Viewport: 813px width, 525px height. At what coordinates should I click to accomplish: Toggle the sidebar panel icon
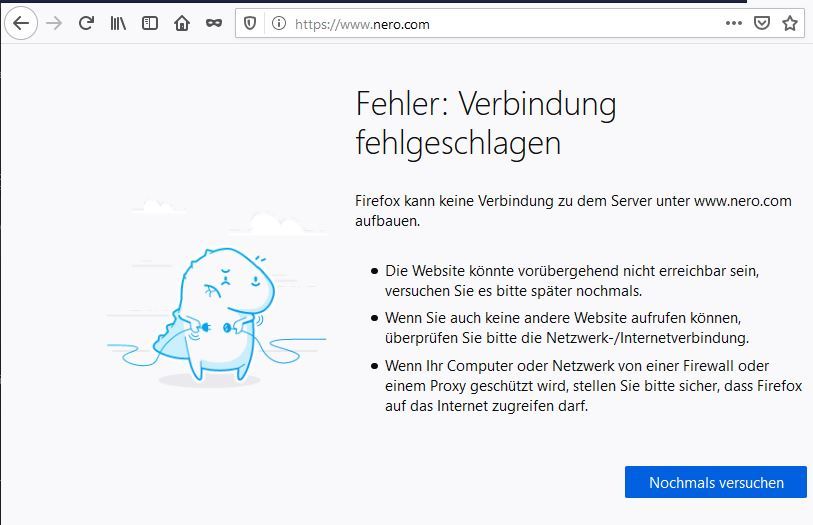pos(150,23)
